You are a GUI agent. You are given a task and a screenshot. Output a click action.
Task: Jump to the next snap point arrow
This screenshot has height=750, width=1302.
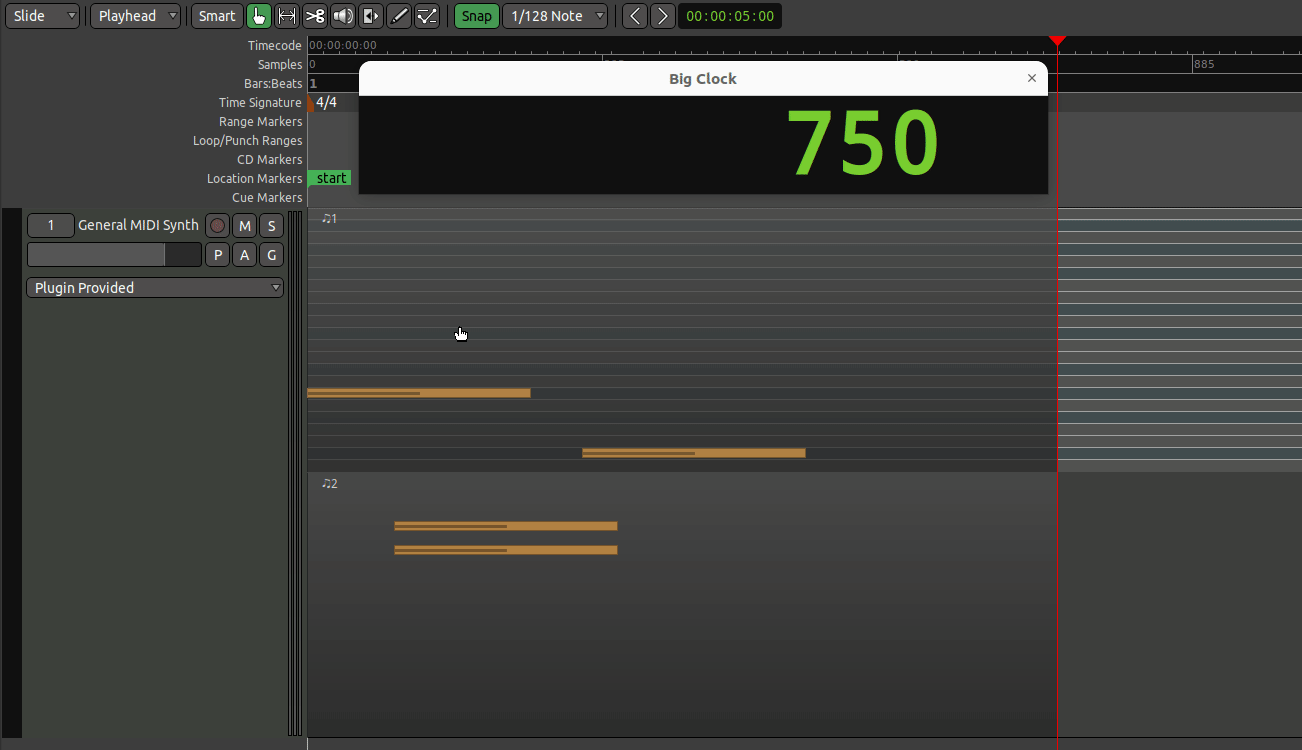pyautogui.click(x=662, y=16)
